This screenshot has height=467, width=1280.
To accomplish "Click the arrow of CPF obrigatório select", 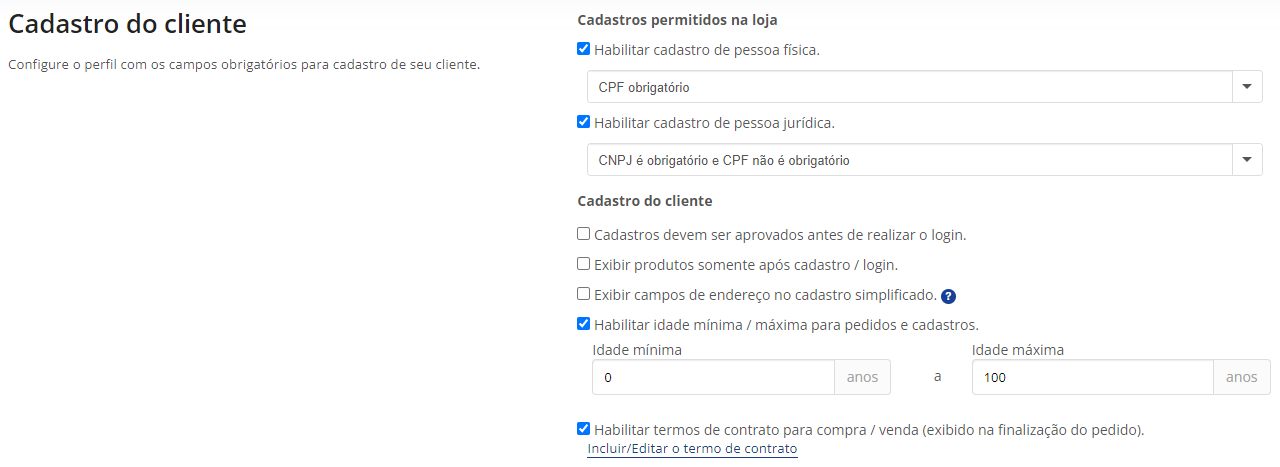I will (1246, 87).
